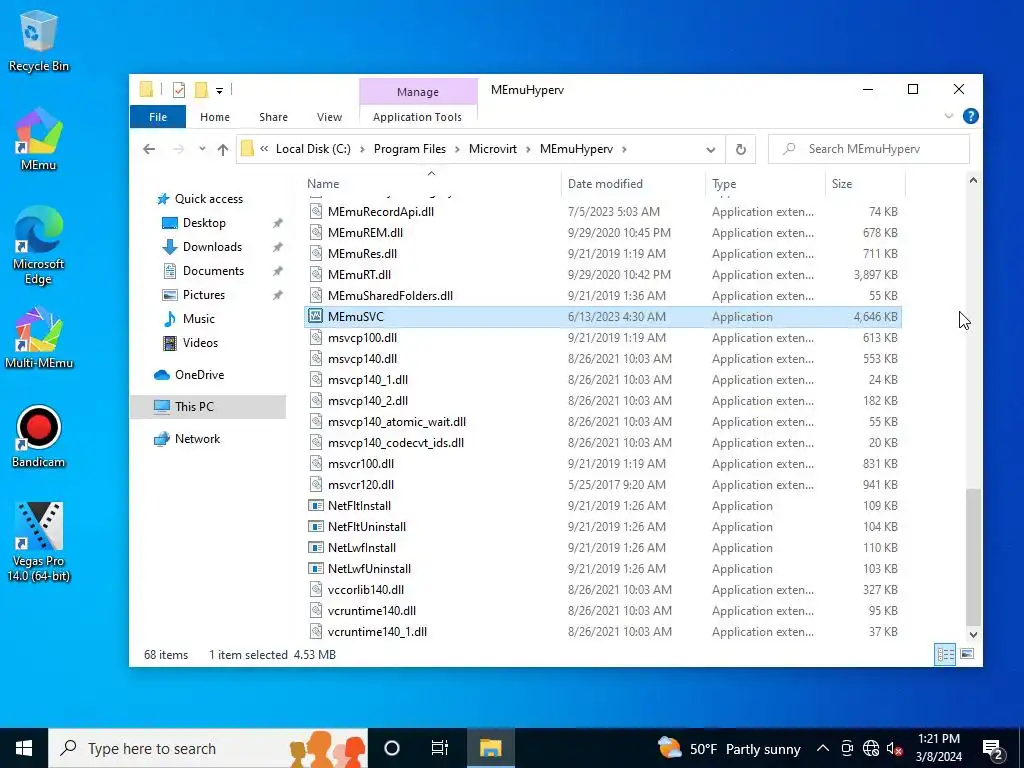Select Network in the navigation pane
The height and width of the screenshot is (768, 1024).
[x=197, y=439]
